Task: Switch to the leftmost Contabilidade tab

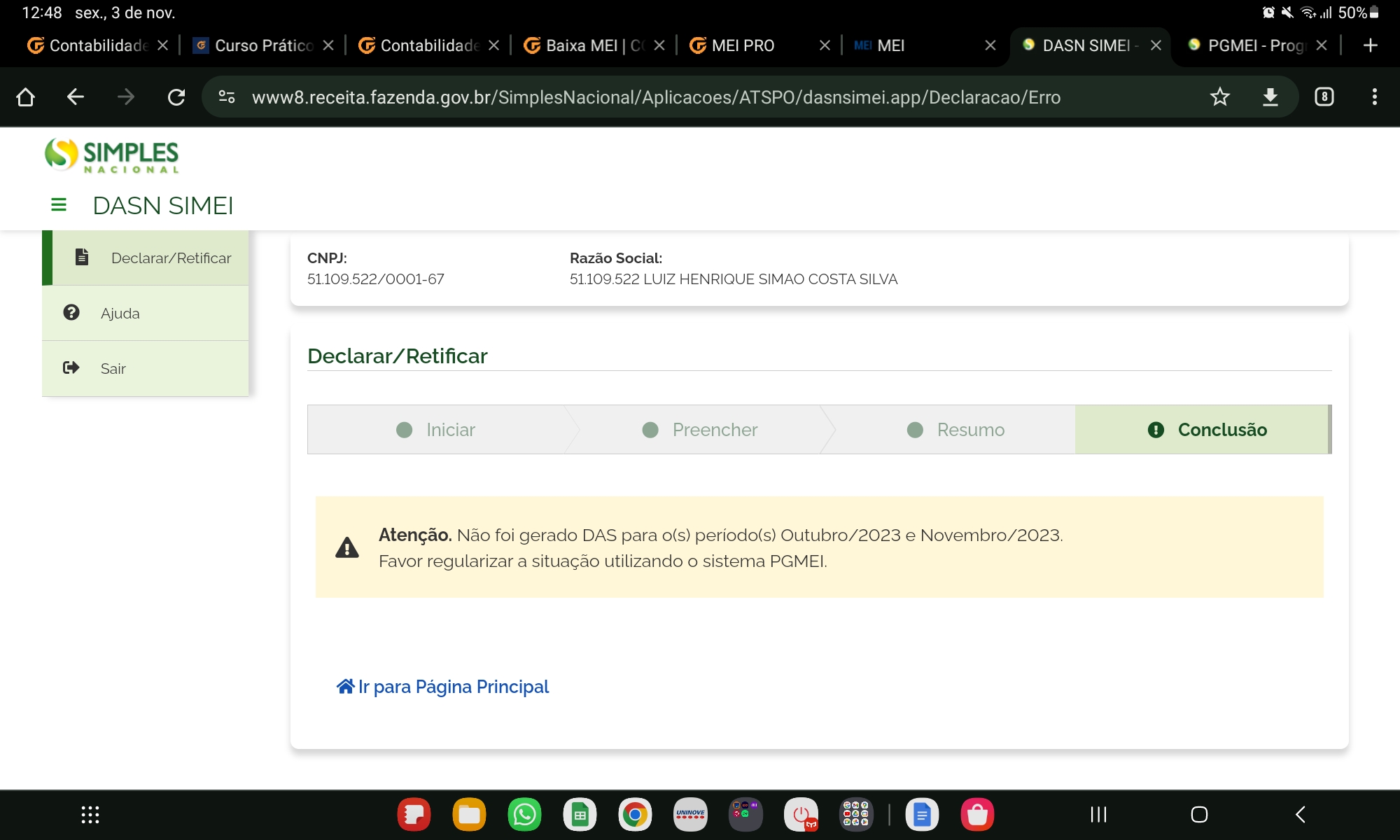Action: [89, 45]
